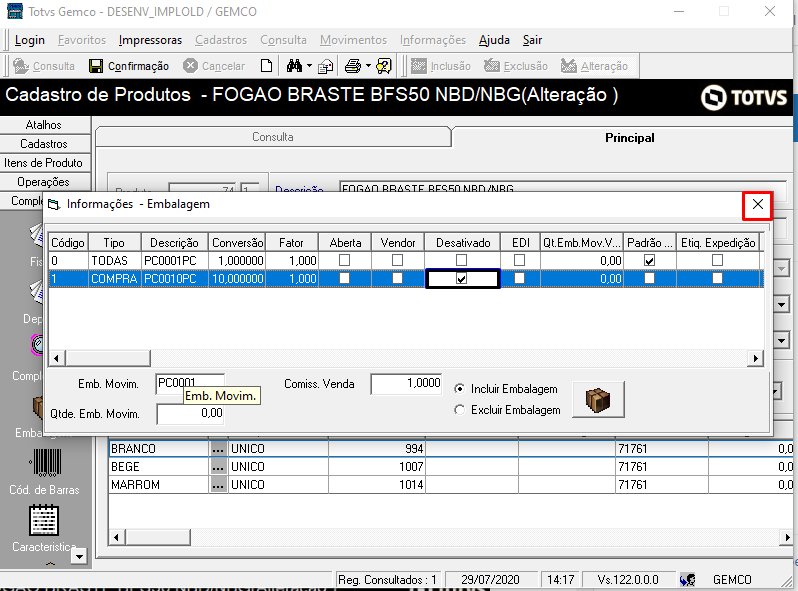Click the Comiss. Venda input field
Screen dimensions: 798x591
coord(406,383)
